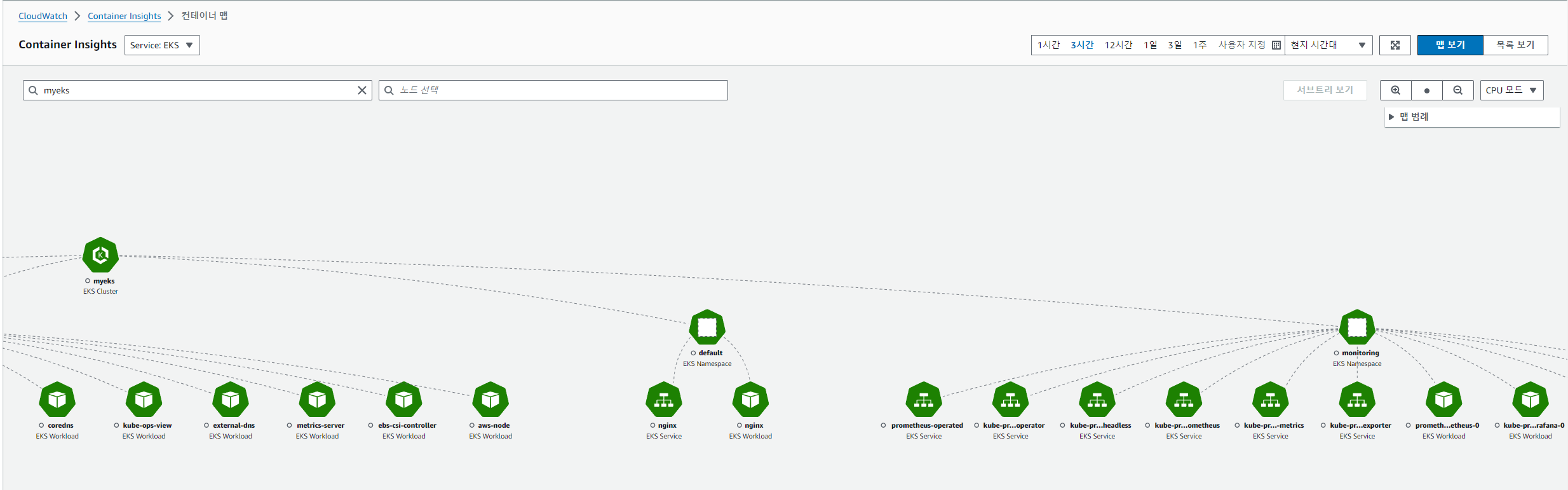Select the external-dns workload icon
This screenshot has height=490, width=1568.
click(231, 400)
